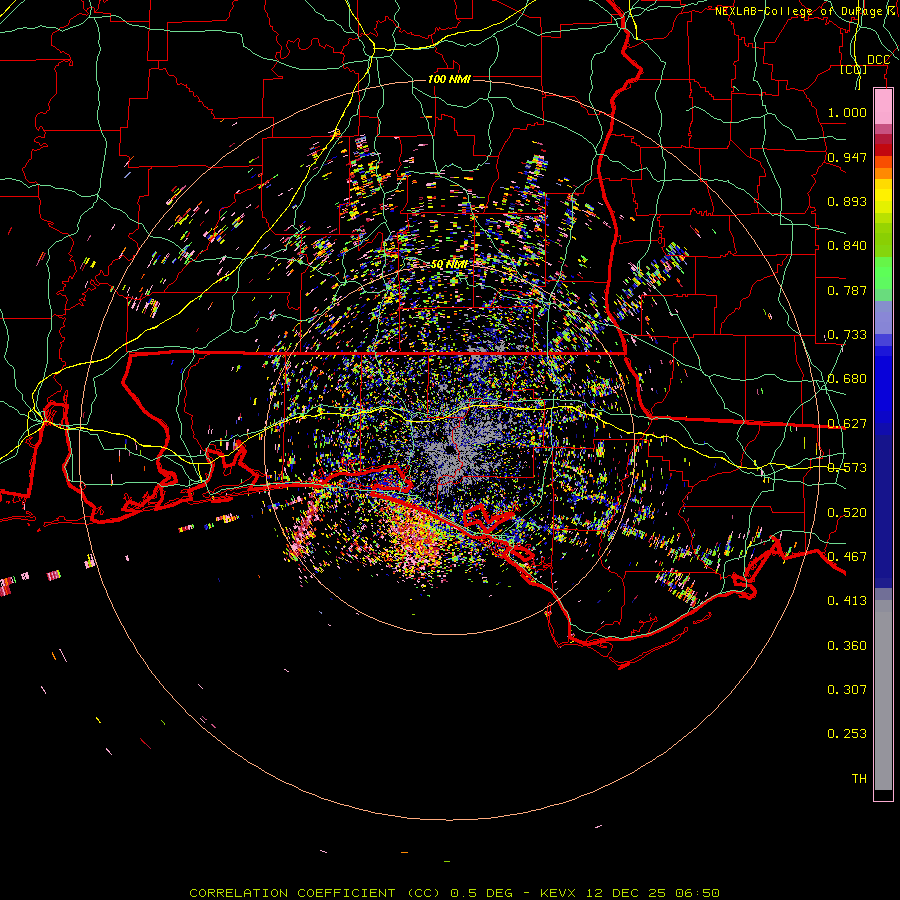Select the 0.467 legend value
The image size is (900, 900).
point(847,557)
